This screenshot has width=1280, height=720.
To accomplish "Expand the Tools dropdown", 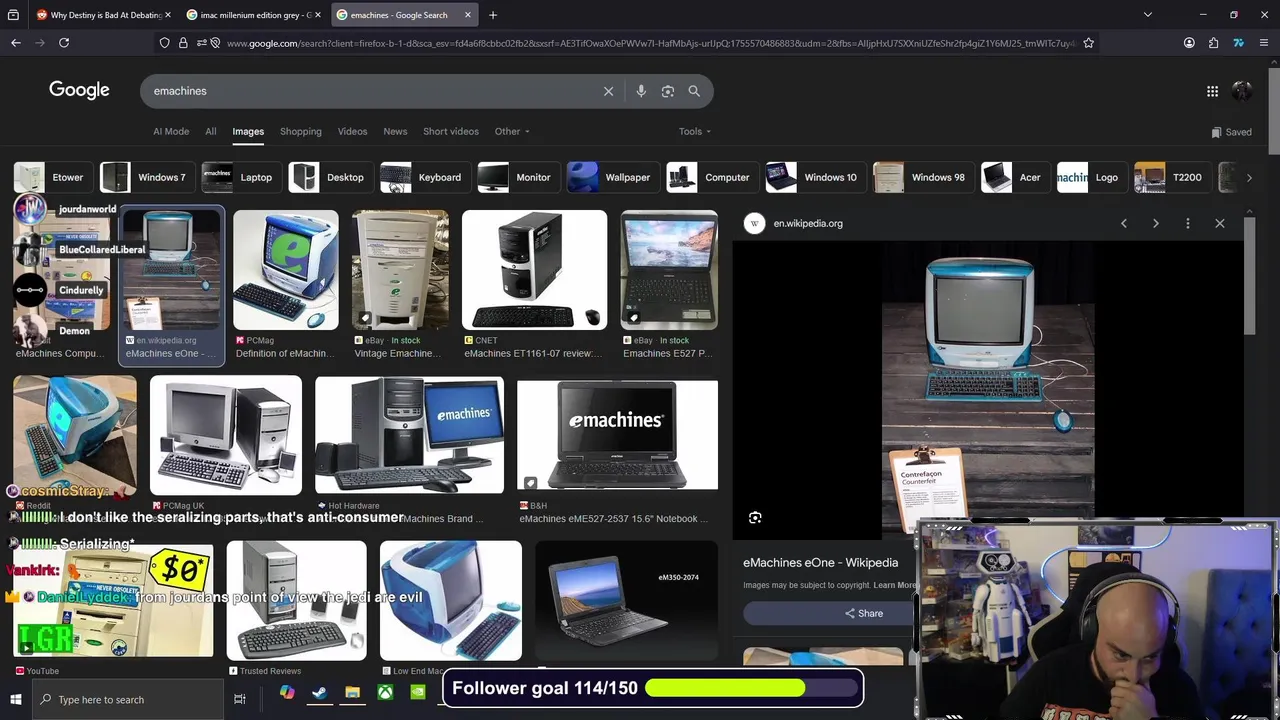I will point(695,131).
